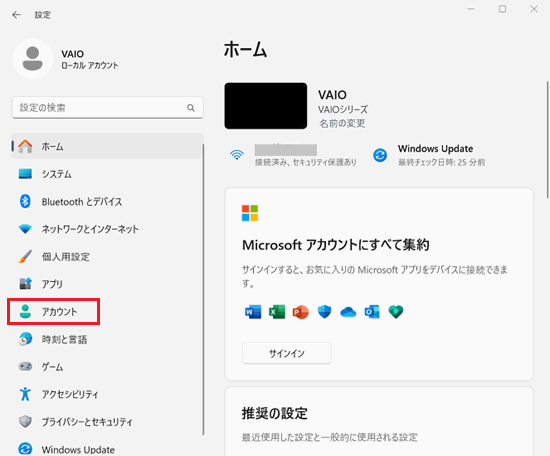Click the Microsoft four-color logo

(x=250, y=213)
